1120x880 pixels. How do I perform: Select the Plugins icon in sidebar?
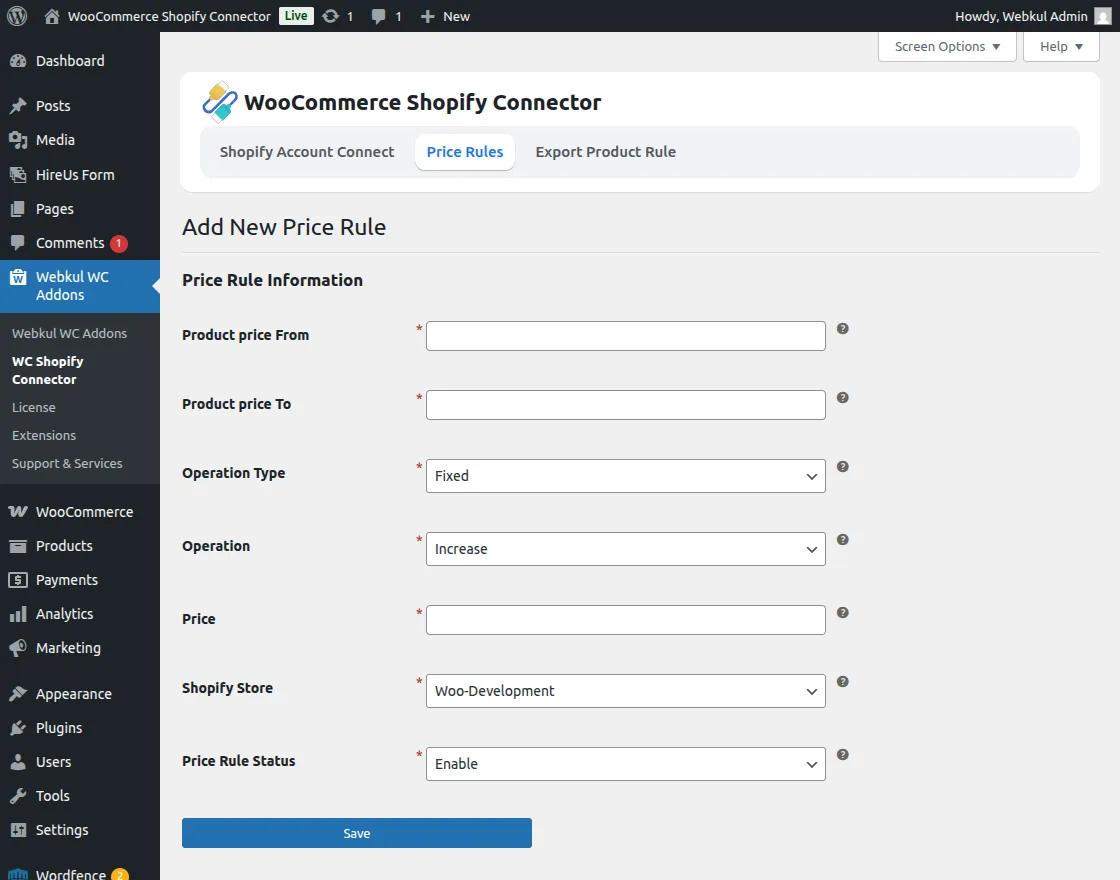(x=20, y=727)
